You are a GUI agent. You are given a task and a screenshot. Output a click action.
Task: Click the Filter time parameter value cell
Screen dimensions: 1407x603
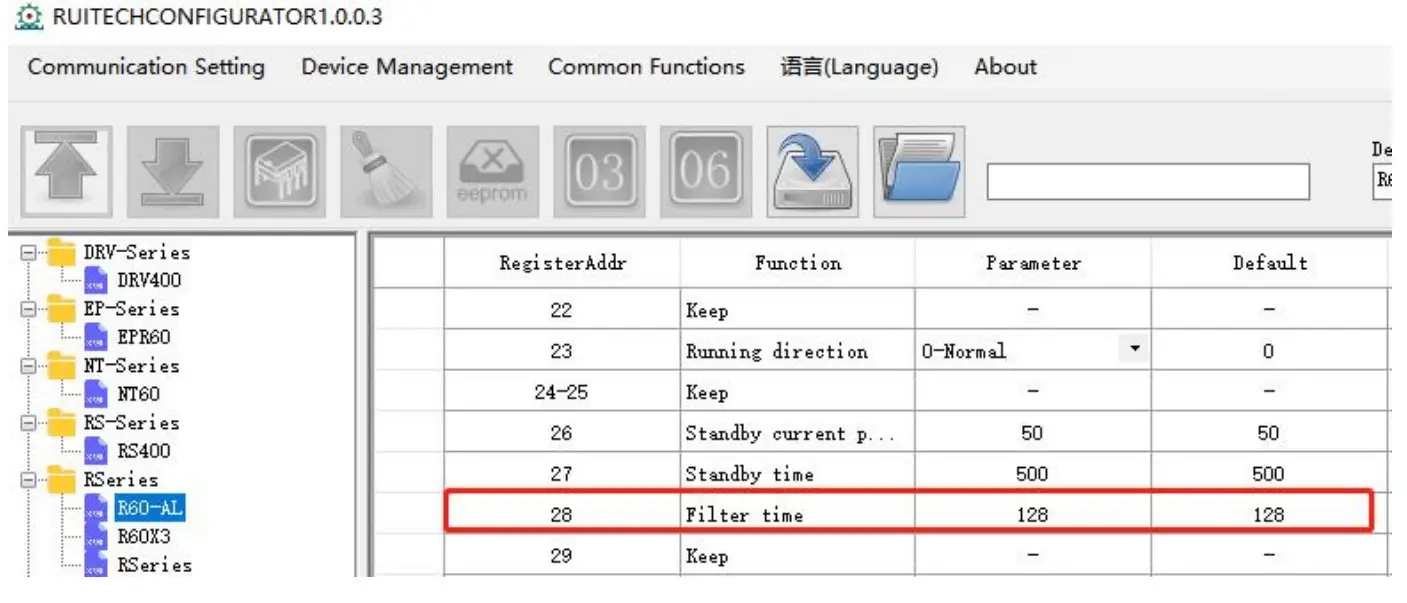(1032, 515)
